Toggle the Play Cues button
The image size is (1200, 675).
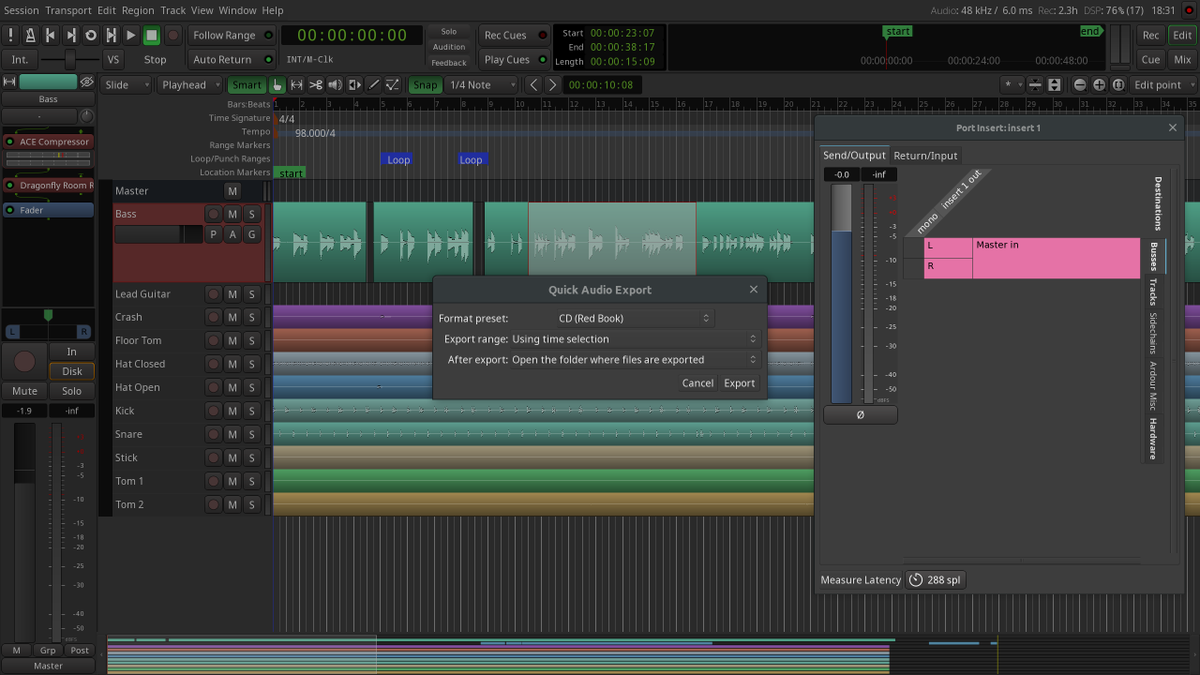[x=514, y=60]
